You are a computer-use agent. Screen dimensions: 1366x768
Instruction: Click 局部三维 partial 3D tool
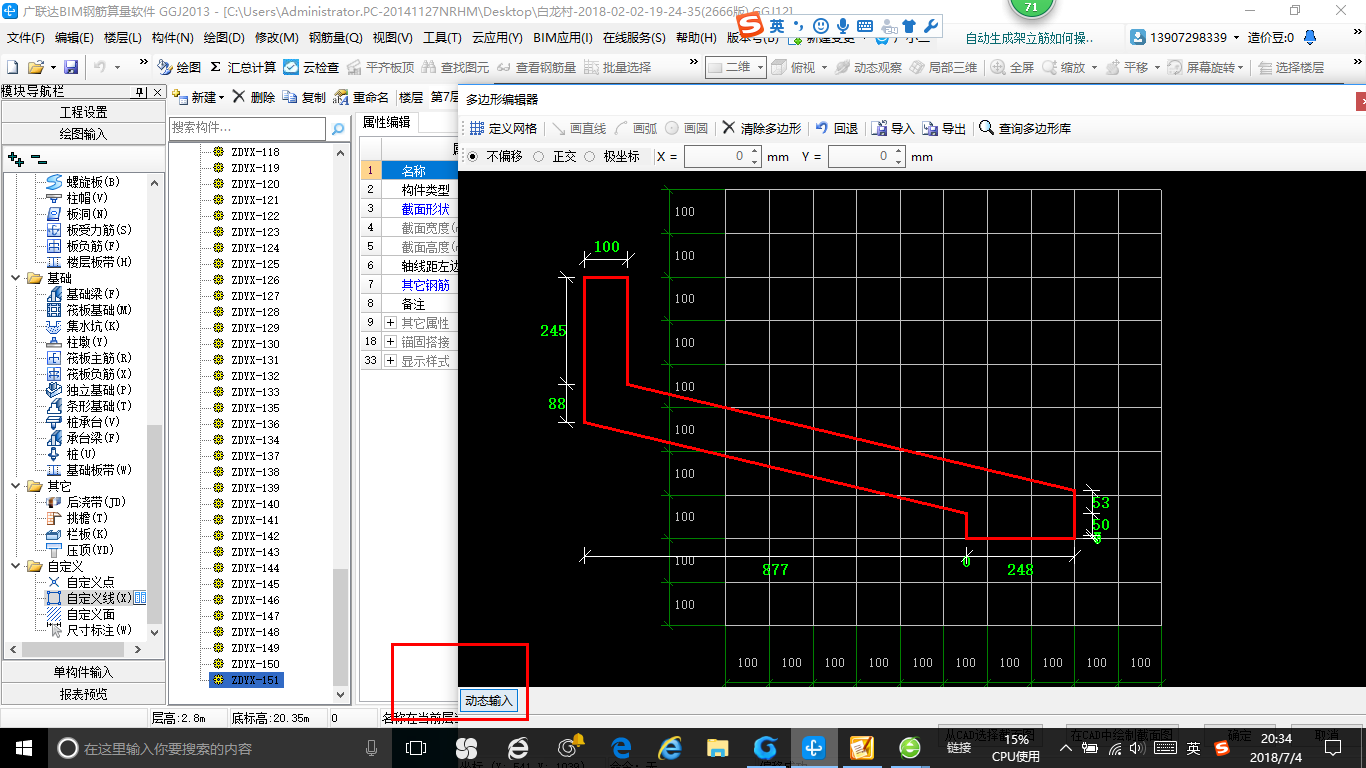point(943,67)
